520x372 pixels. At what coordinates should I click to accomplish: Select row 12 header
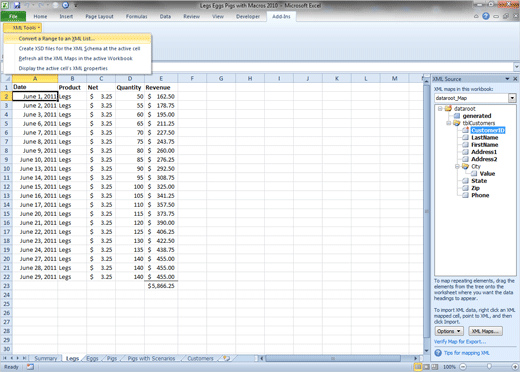(x=6, y=187)
